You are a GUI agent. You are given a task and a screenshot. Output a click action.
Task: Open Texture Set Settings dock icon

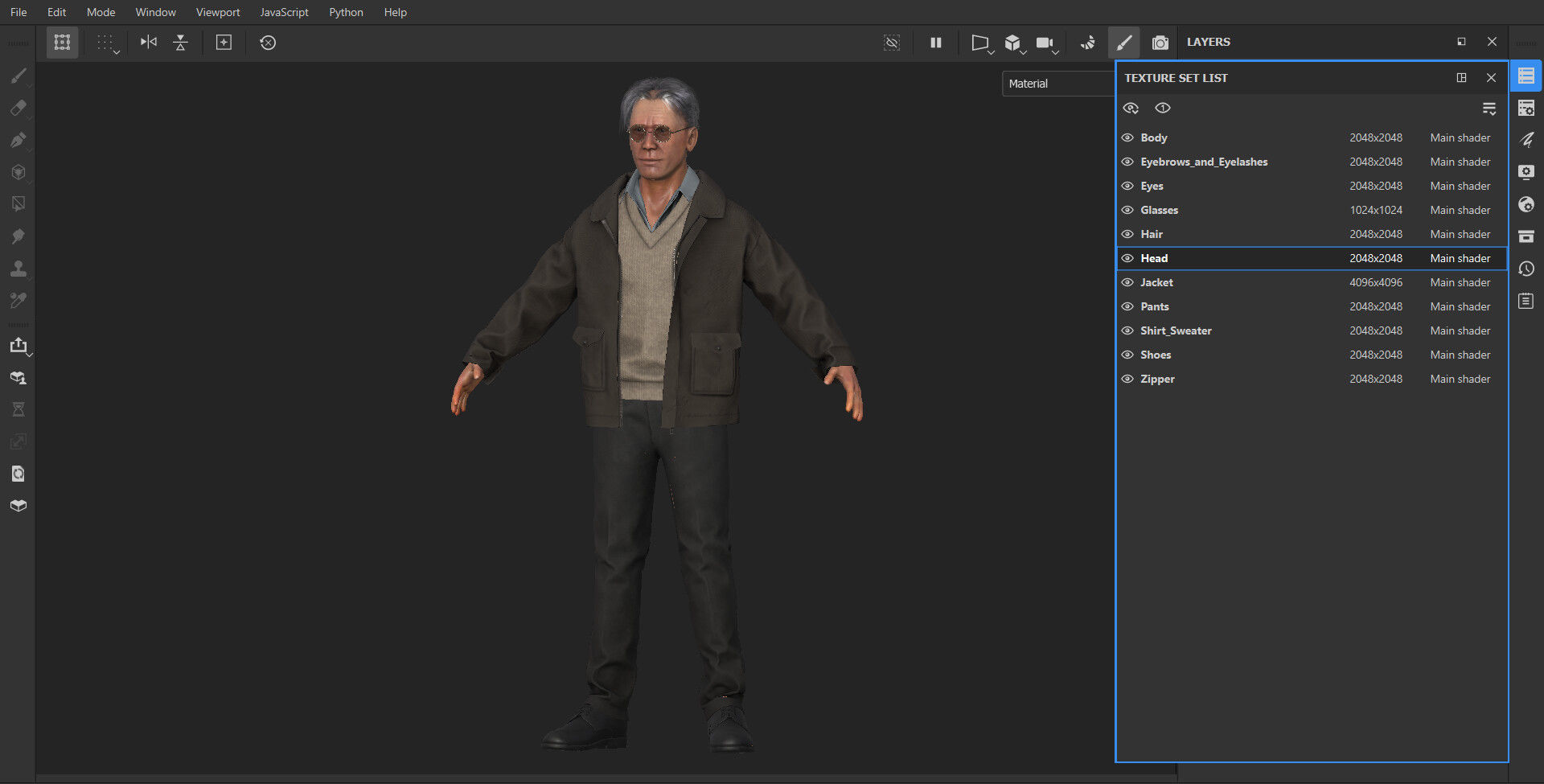pyautogui.click(x=1526, y=108)
